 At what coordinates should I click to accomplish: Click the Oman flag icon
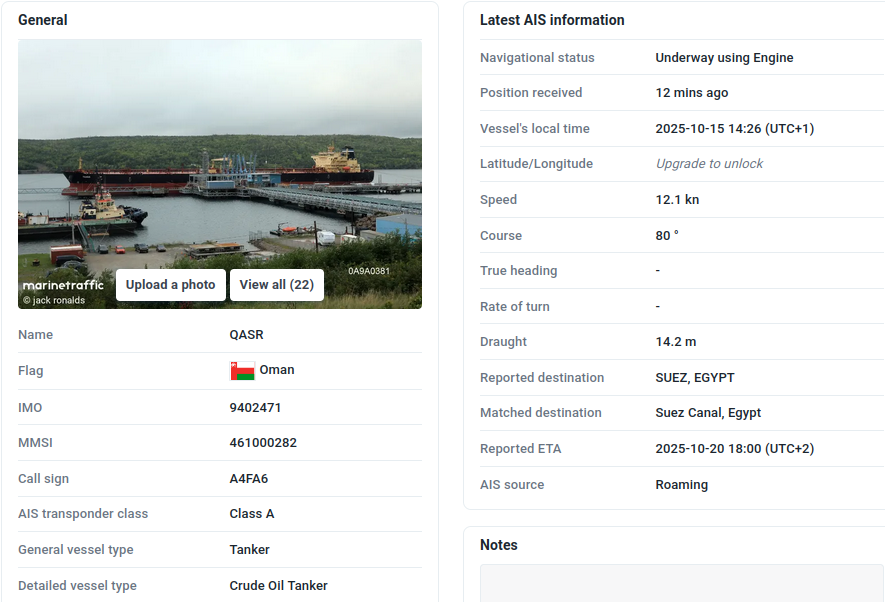click(242, 371)
